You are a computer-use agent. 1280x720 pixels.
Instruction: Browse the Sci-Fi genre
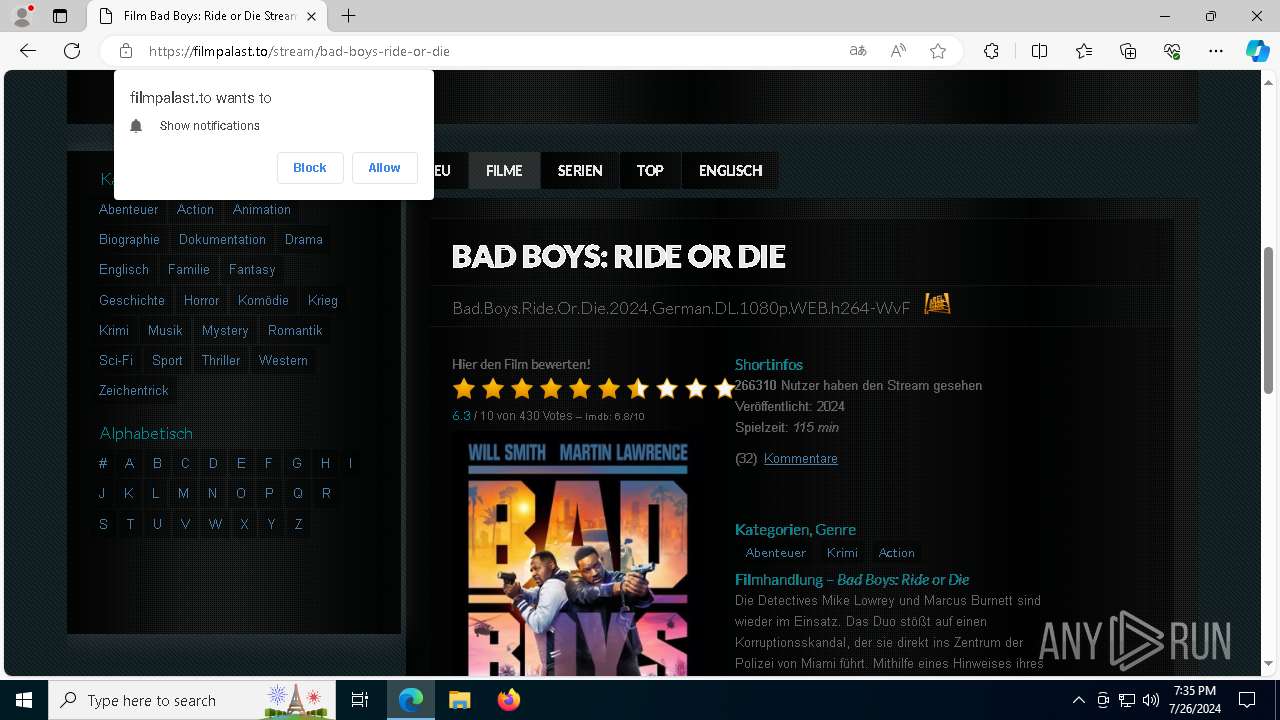116,360
